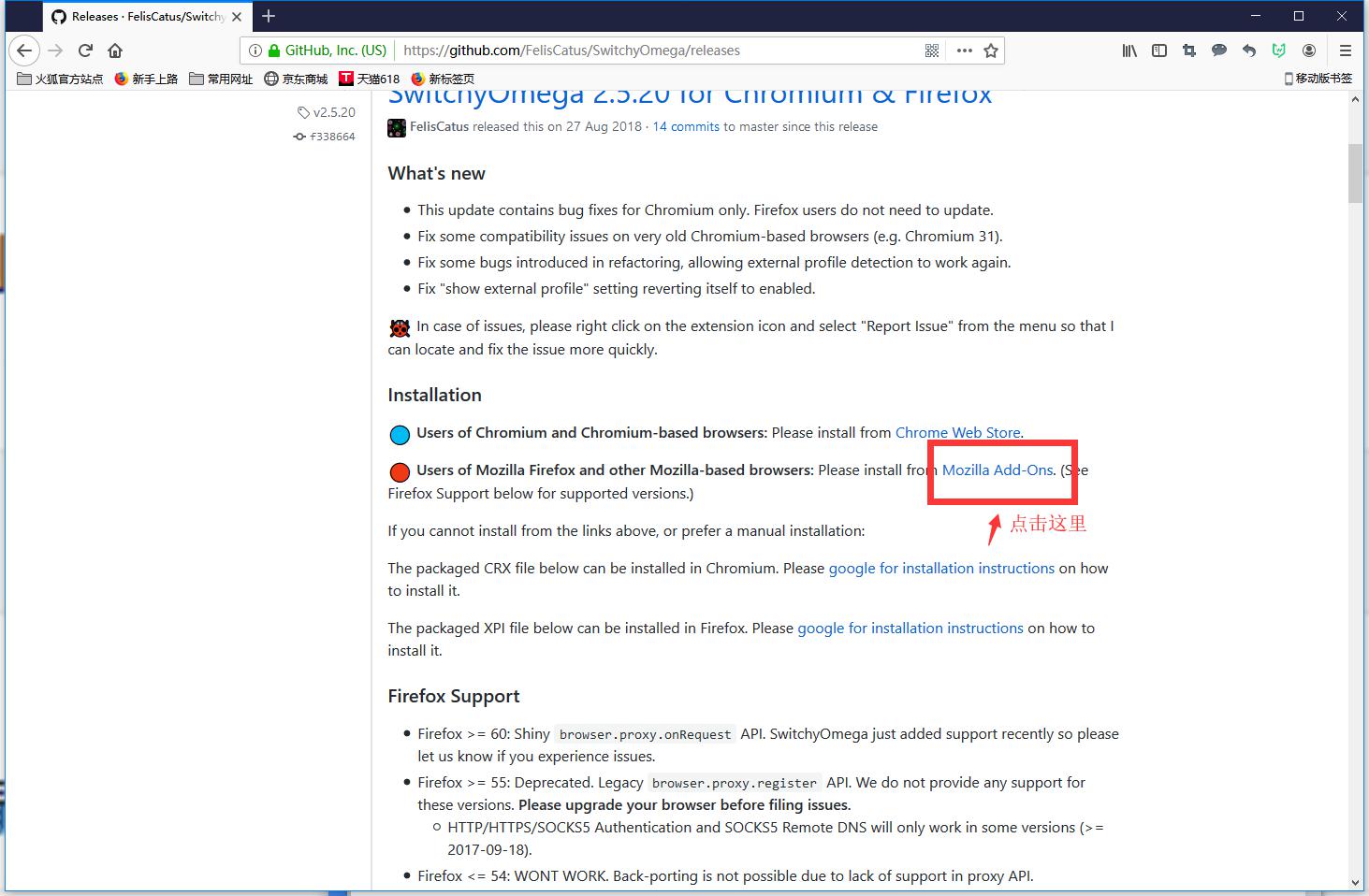The width and height of the screenshot is (1369, 896).
Task: Open the Library bookshelf icon
Action: tap(1129, 51)
